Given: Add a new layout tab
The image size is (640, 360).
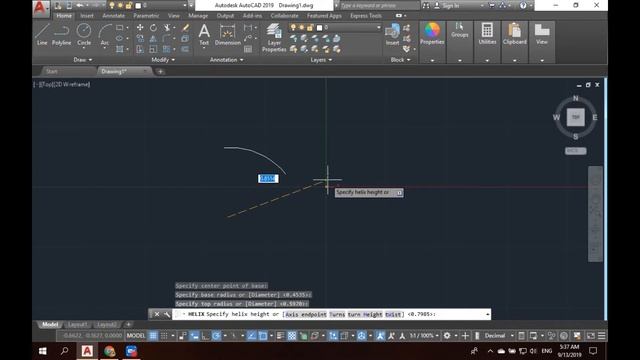Looking at the screenshot, I should click(128, 324).
